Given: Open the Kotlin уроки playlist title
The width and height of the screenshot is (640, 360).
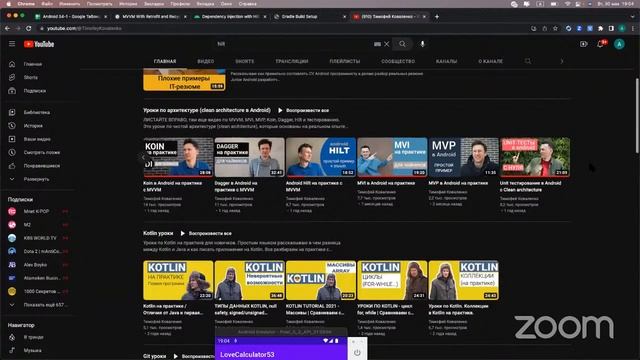Looking at the screenshot, I should point(158,233).
